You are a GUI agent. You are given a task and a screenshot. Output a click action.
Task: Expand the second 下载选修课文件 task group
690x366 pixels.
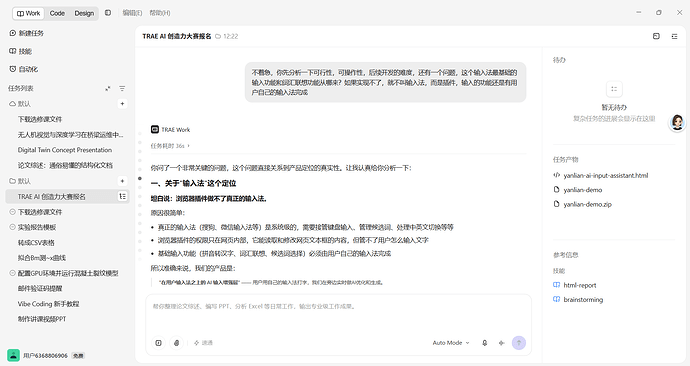12,212
